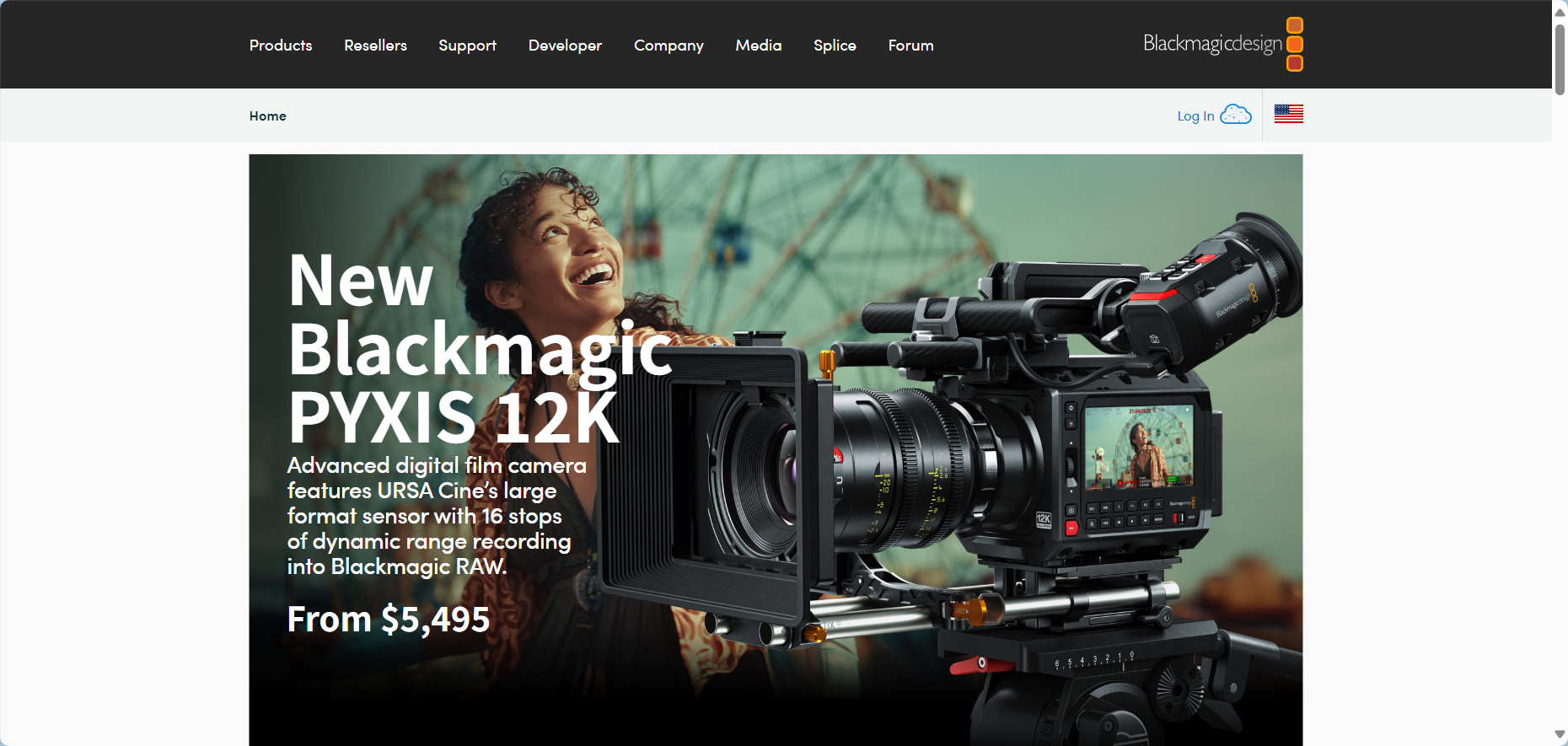Image resolution: width=1568 pixels, height=746 pixels.
Task: Open the Resellers menu item
Action: (375, 46)
